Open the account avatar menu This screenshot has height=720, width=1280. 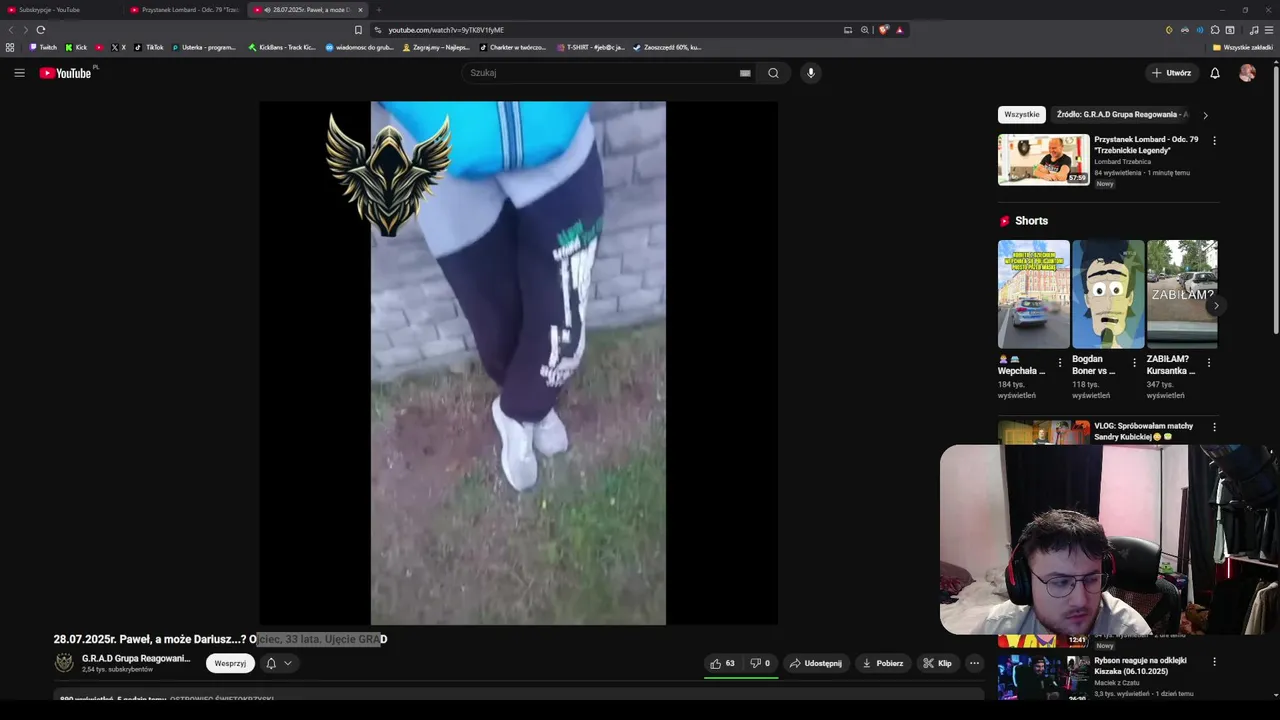point(1247,73)
